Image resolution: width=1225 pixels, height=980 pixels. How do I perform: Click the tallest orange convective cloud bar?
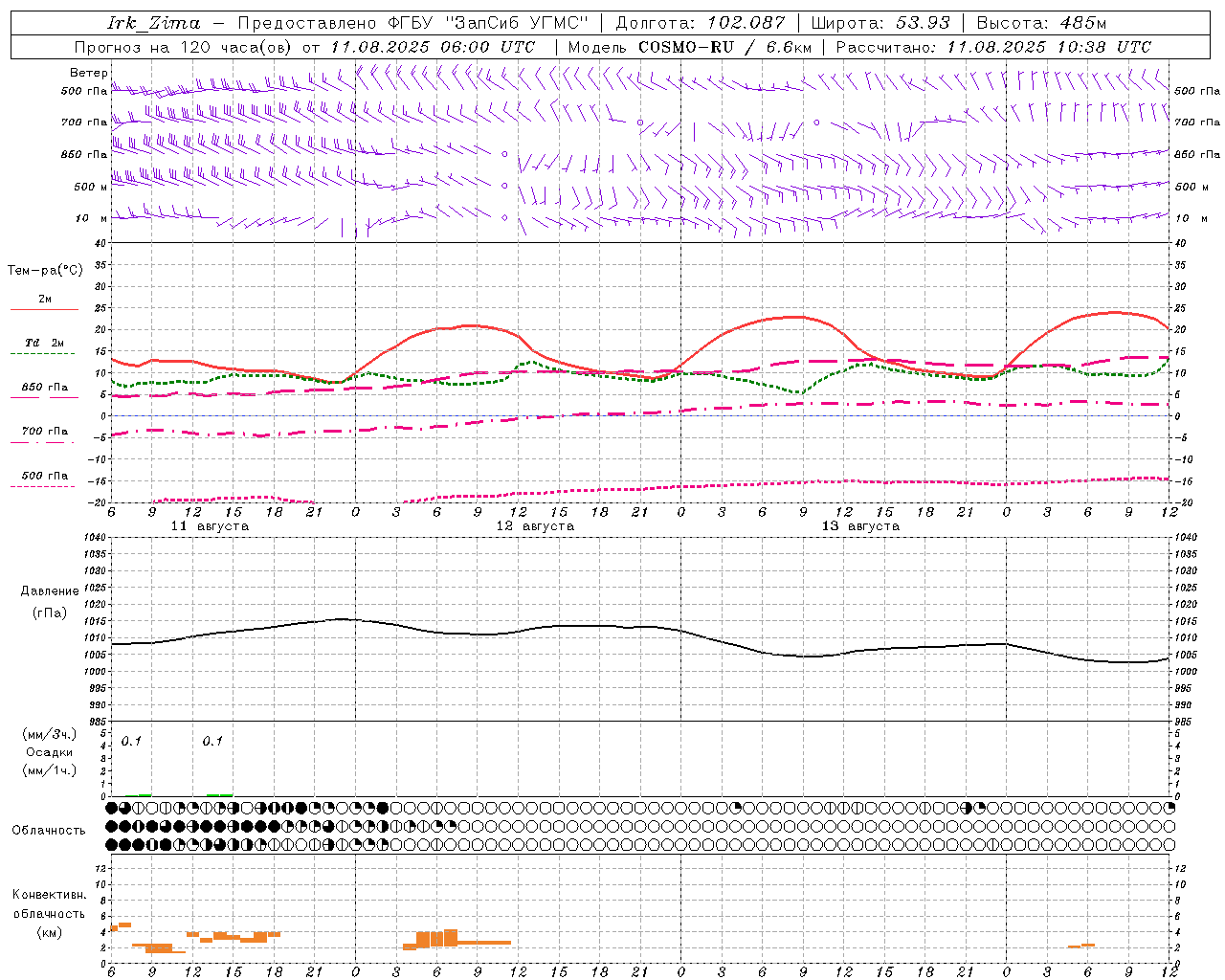451,937
